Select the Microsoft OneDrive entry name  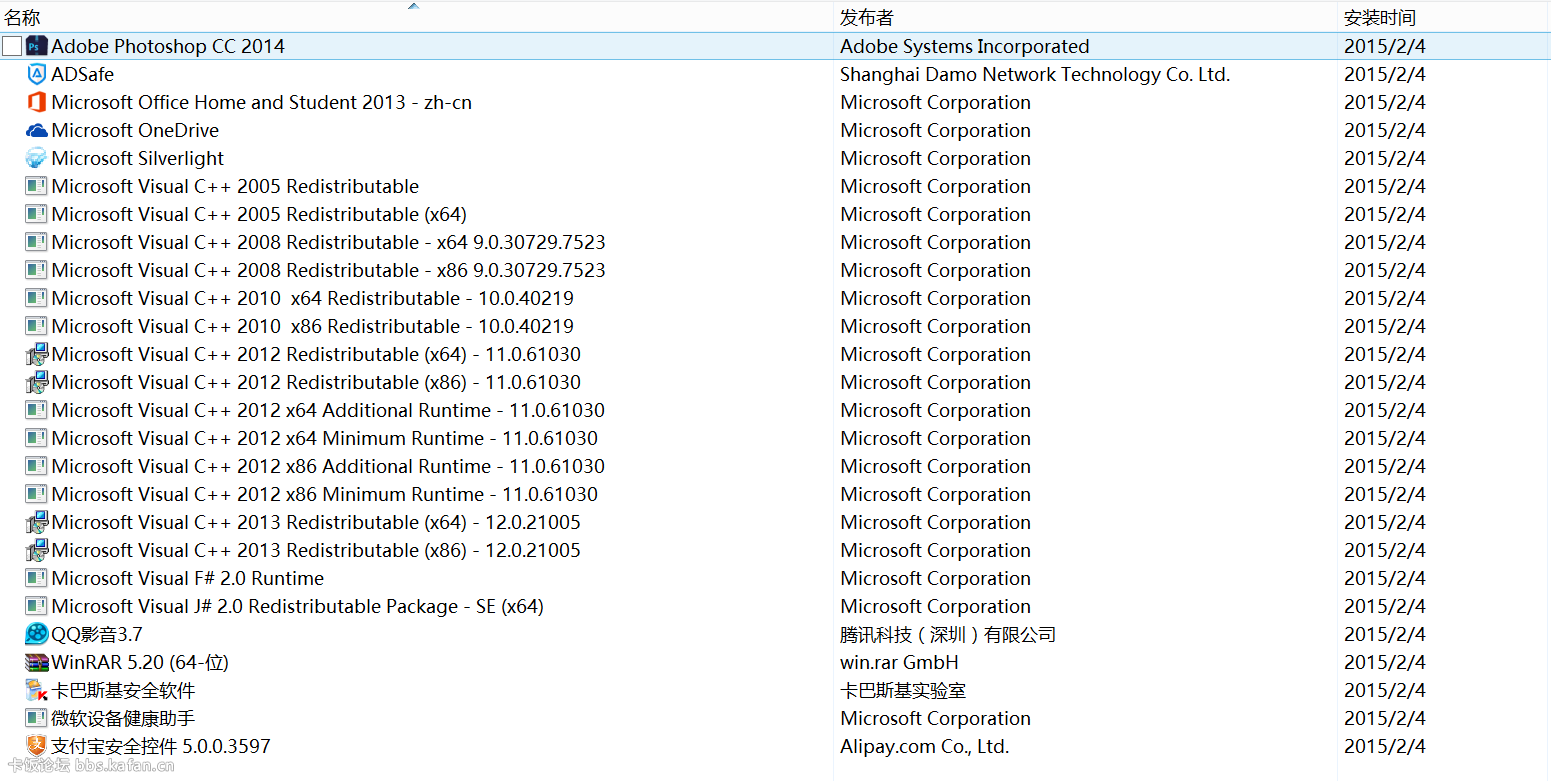(x=135, y=130)
